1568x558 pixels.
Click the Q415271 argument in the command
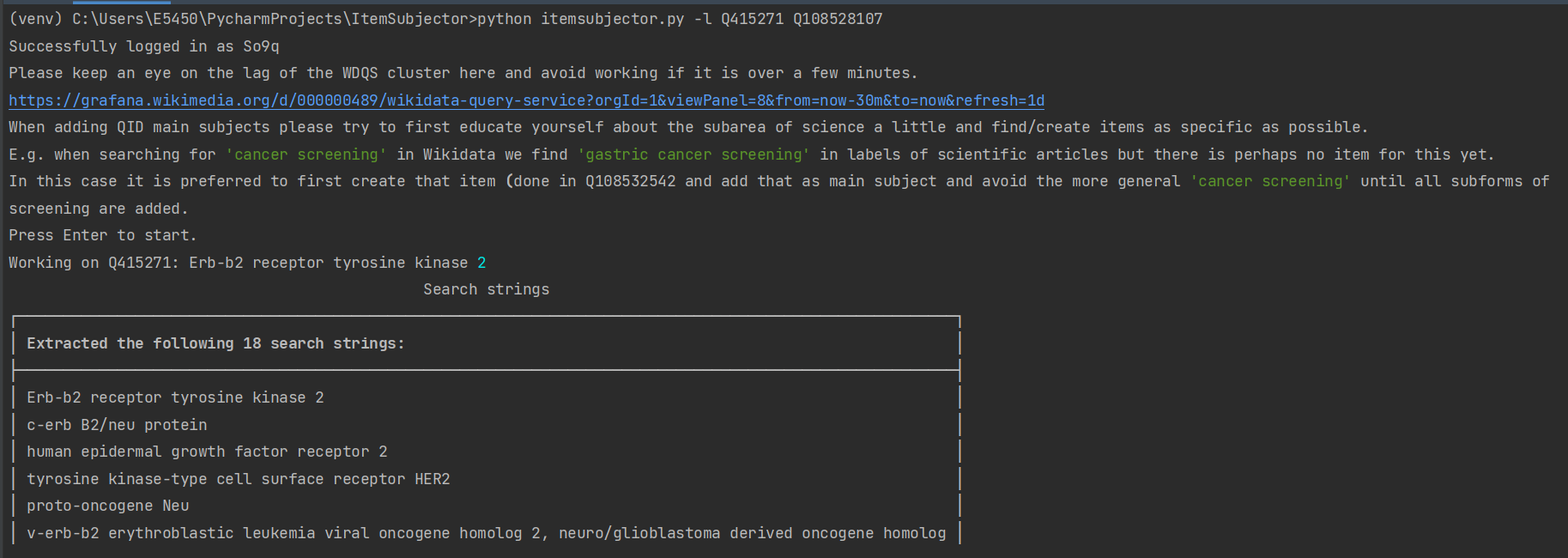[x=752, y=19]
